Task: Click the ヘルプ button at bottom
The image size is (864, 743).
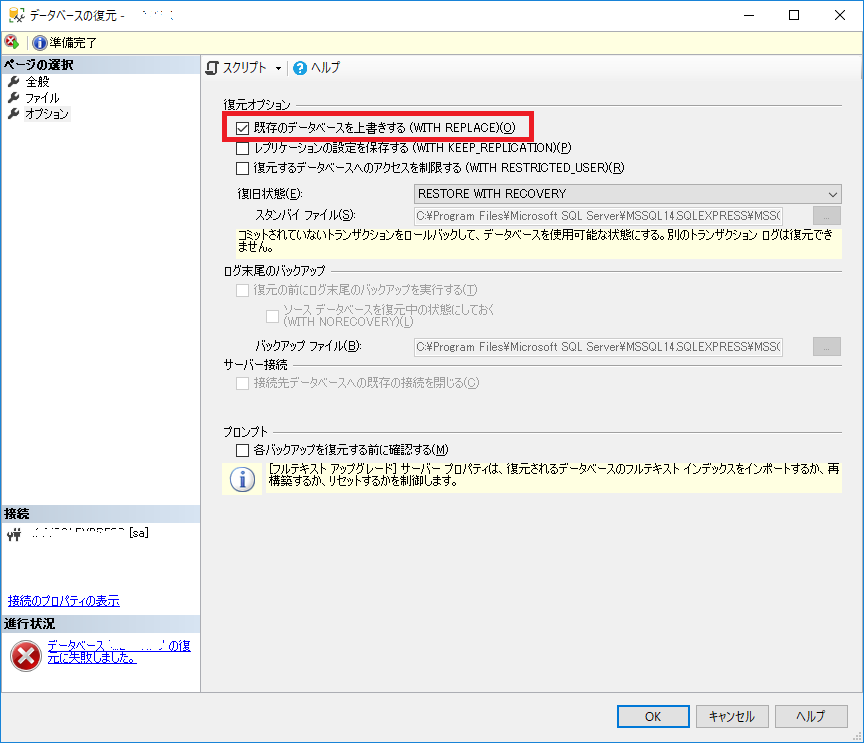Action: [811, 717]
